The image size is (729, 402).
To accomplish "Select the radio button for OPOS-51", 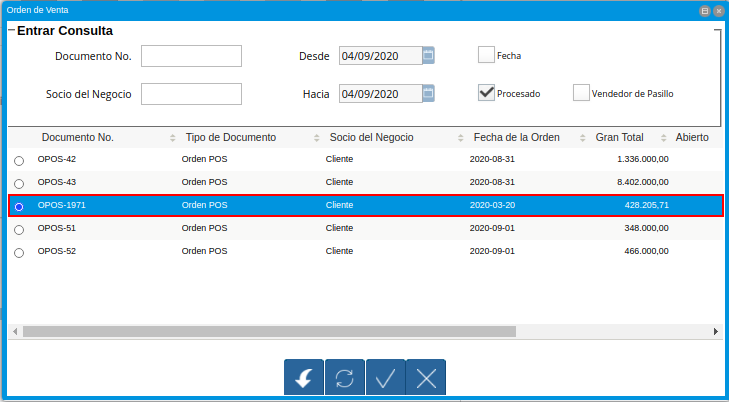I will [19, 230].
